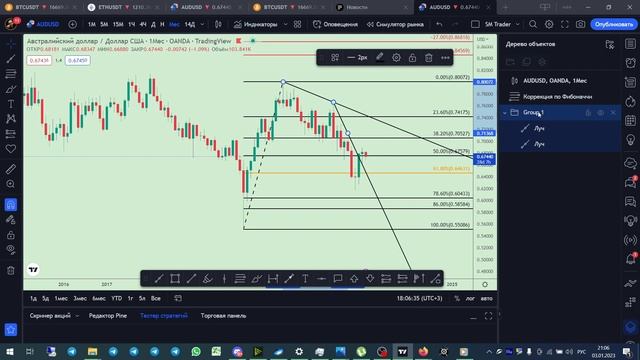The width and height of the screenshot is (640, 360).
Task: Open the Редактор Pine tab
Action: pos(108,316)
